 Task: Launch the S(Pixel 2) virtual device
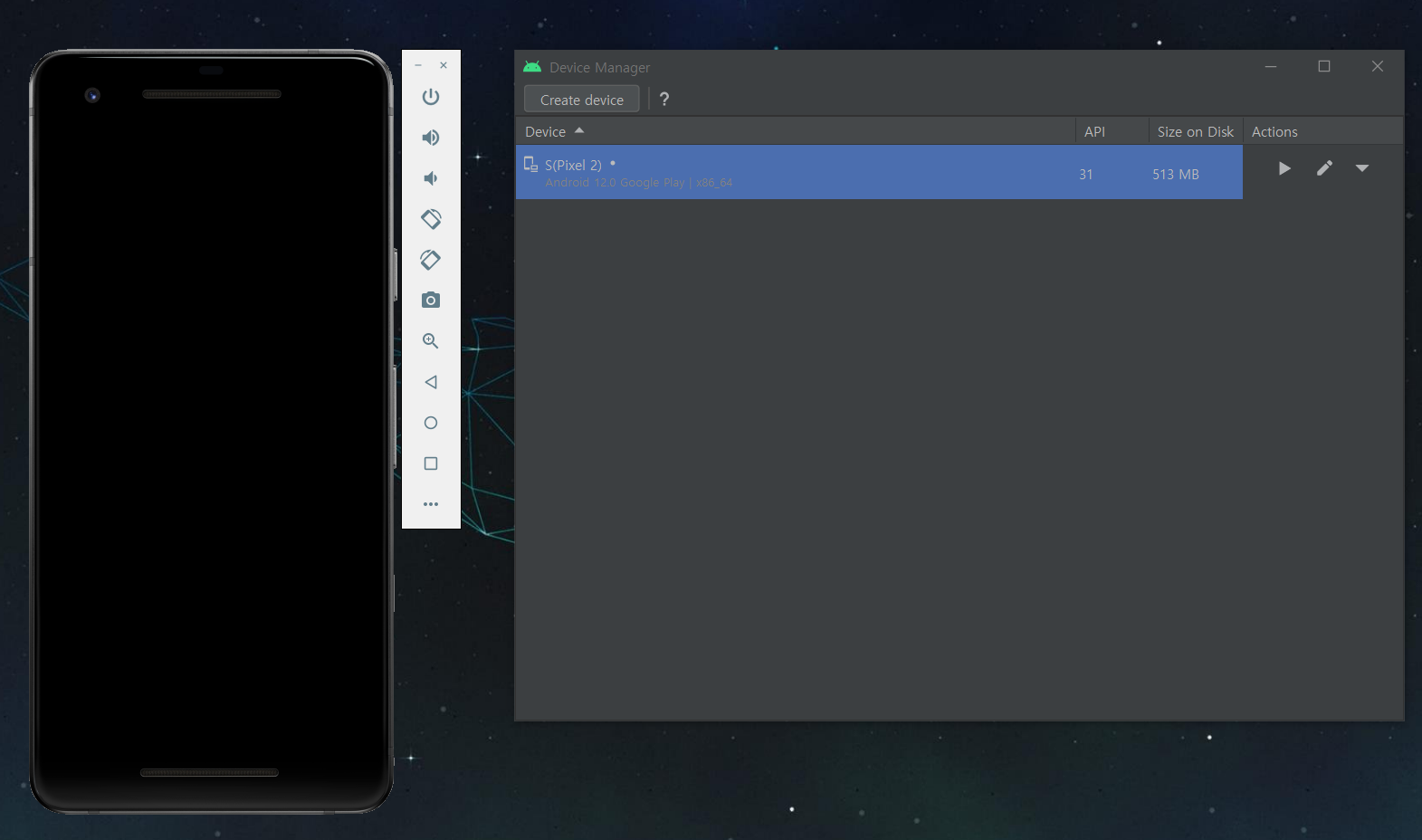click(x=1284, y=168)
